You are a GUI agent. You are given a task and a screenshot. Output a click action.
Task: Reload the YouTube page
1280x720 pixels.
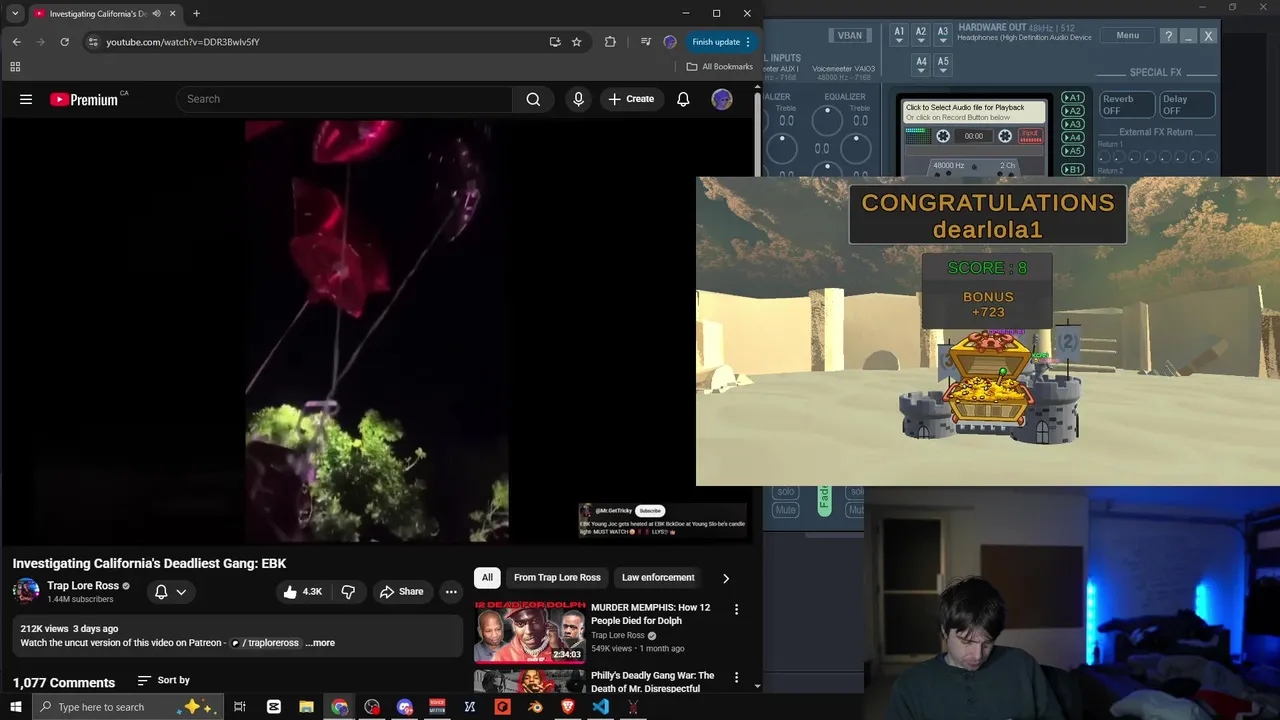pos(64,42)
